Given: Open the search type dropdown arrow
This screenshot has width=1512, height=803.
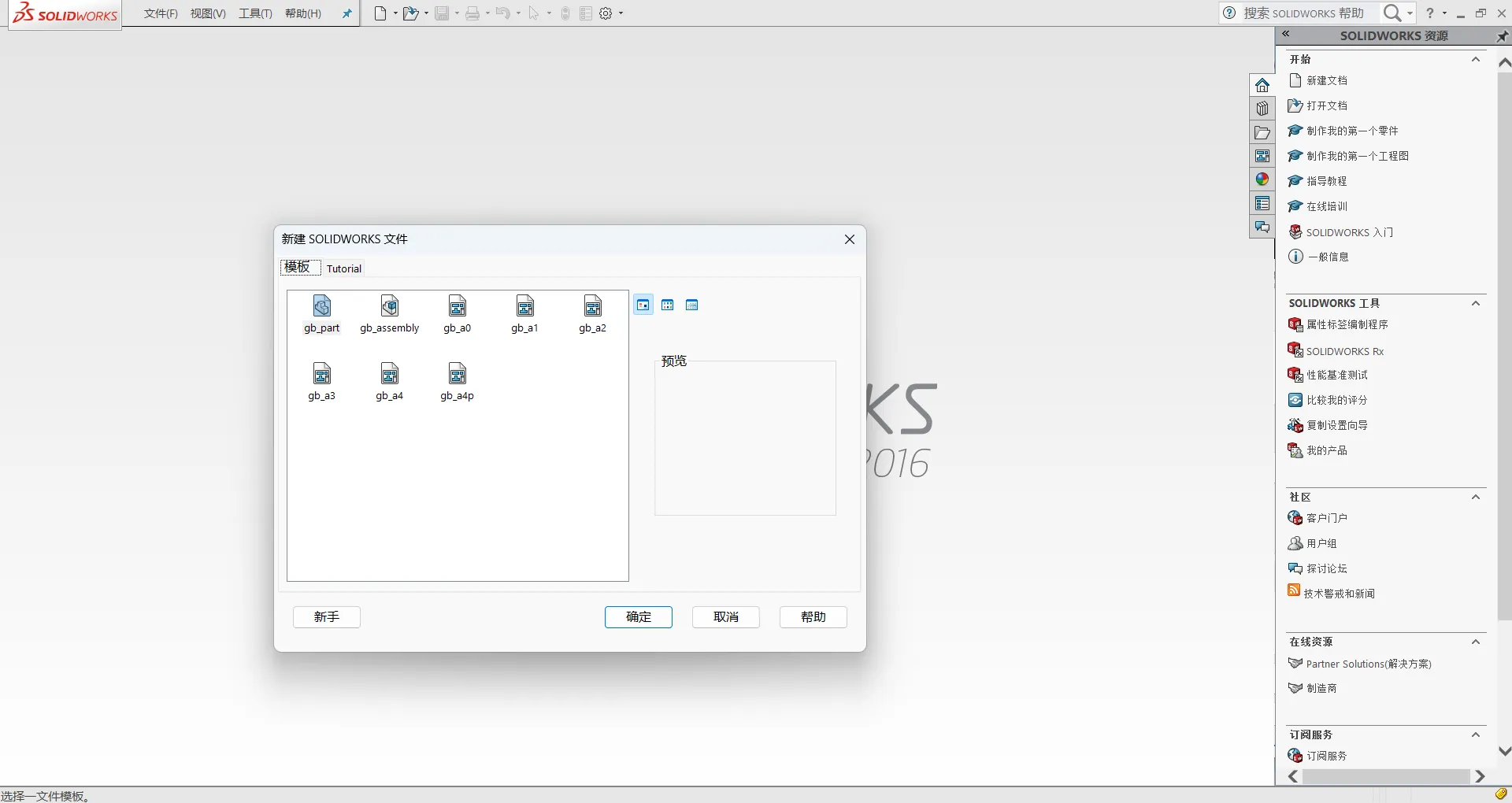Looking at the screenshot, I should 1410,13.
